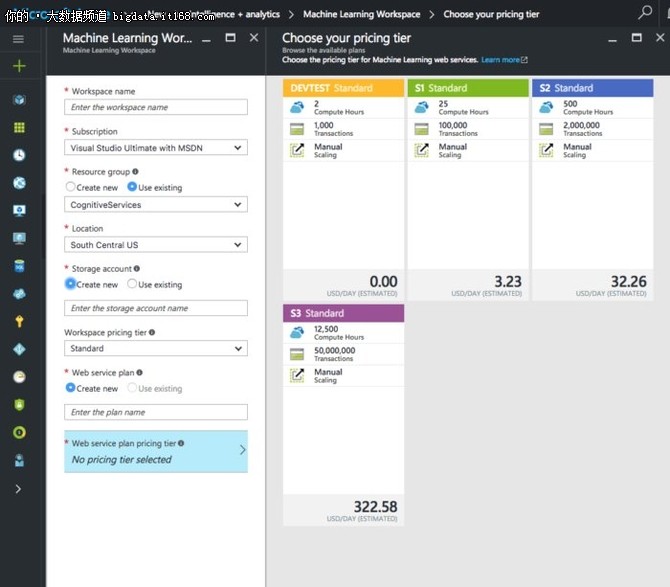Open the gauge Monitor sidebar icon
The image size is (670, 587).
(x=19, y=377)
